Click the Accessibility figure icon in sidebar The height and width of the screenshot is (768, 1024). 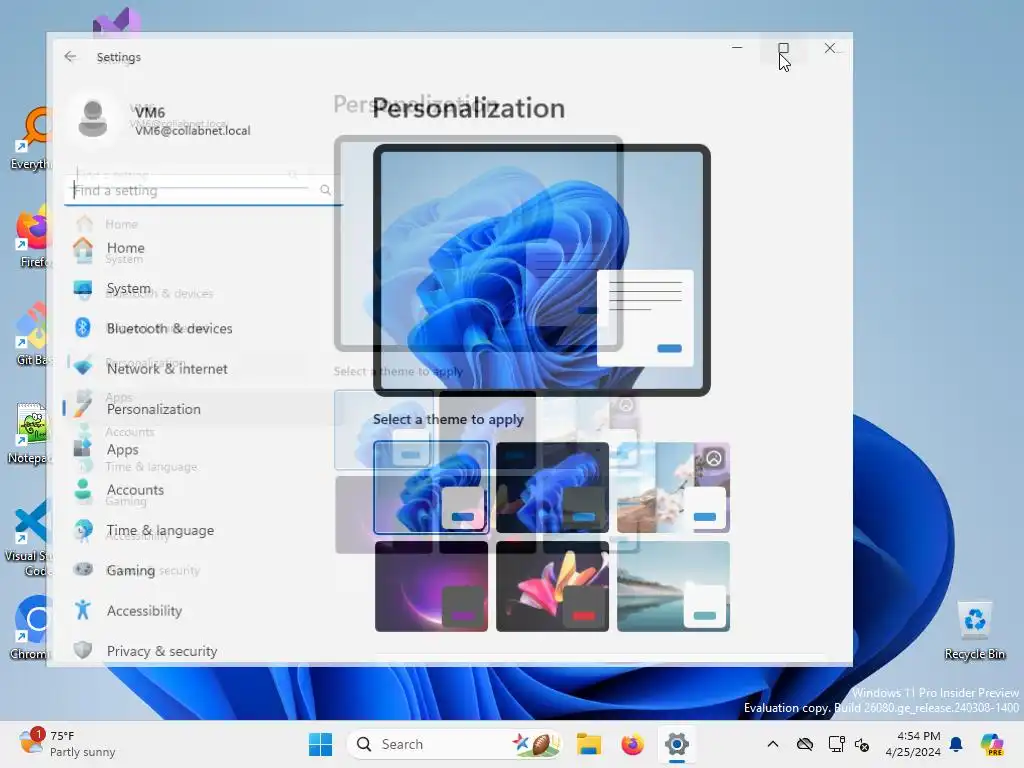tap(83, 610)
